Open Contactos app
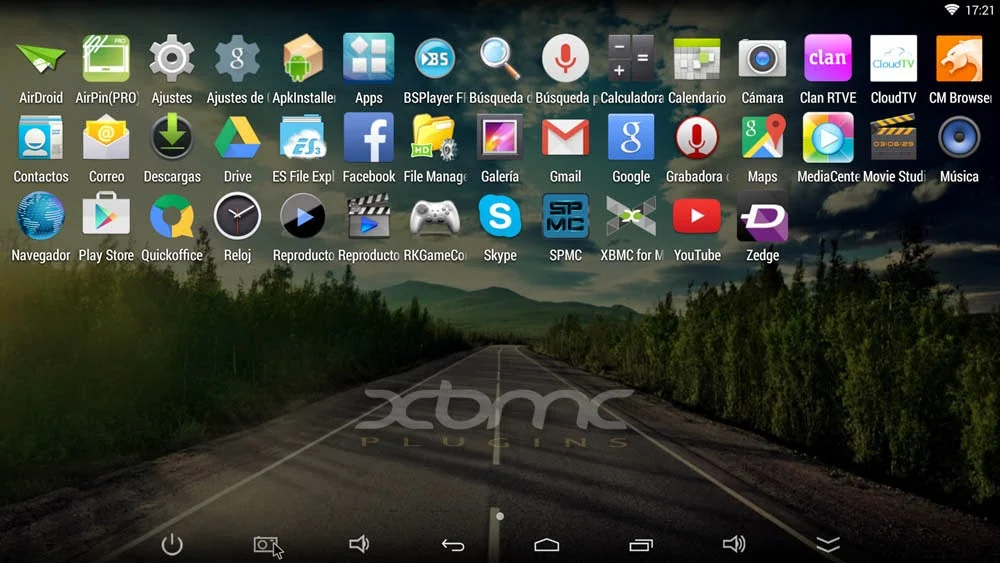 point(41,137)
